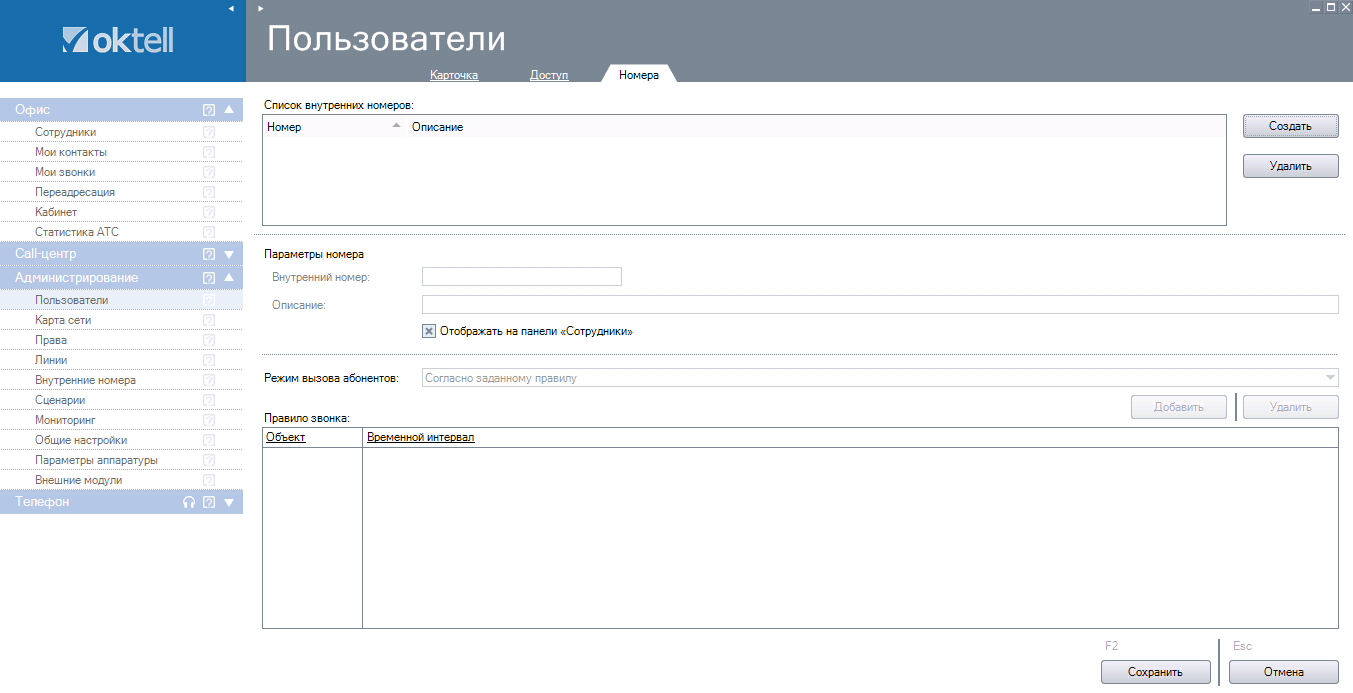This screenshot has width=1353, height=693.
Task: Click help icon beside Мониторинг item
Action: point(209,420)
